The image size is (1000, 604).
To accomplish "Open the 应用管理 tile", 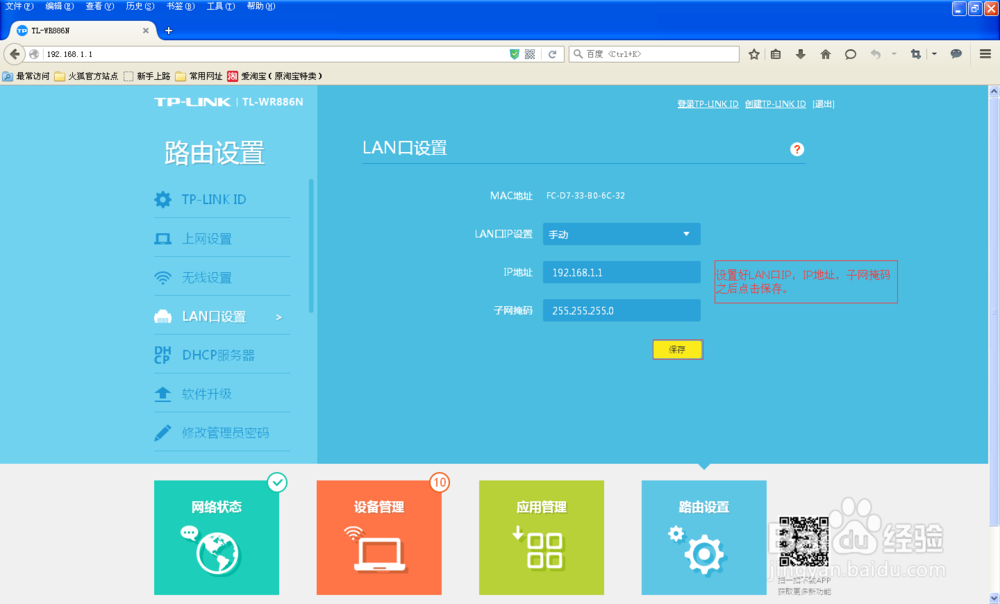I will 541,538.
